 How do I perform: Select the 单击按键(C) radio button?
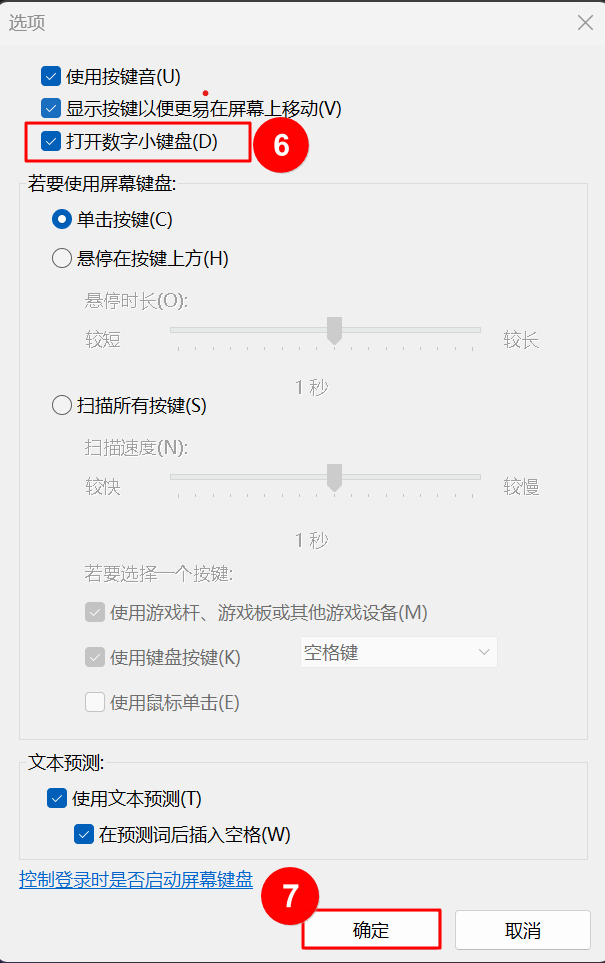[62, 220]
